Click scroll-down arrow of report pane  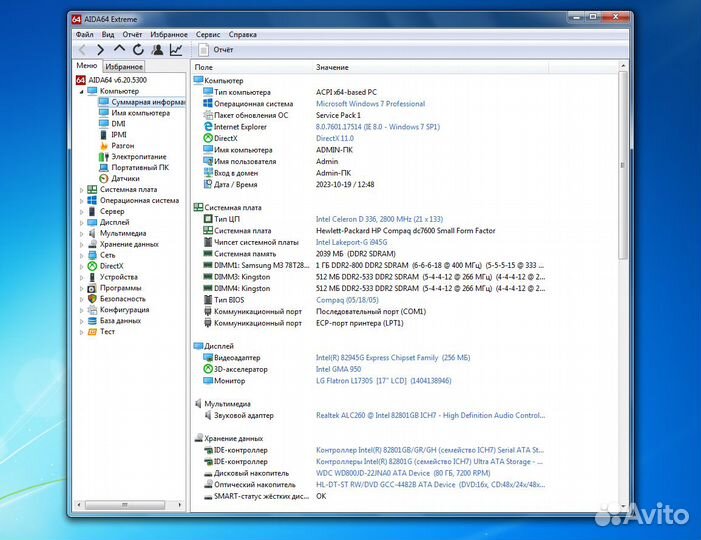pyautogui.click(x=623, y=506)
